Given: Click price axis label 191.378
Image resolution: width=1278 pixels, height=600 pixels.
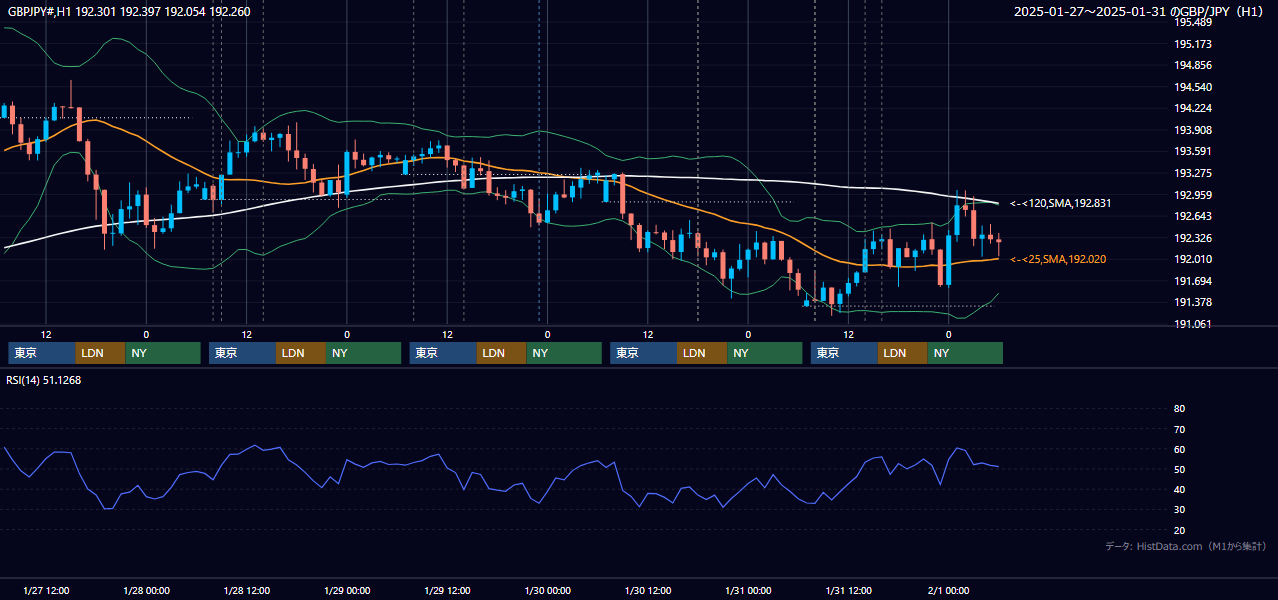Looking at the screenshot, I should 1193,302.
